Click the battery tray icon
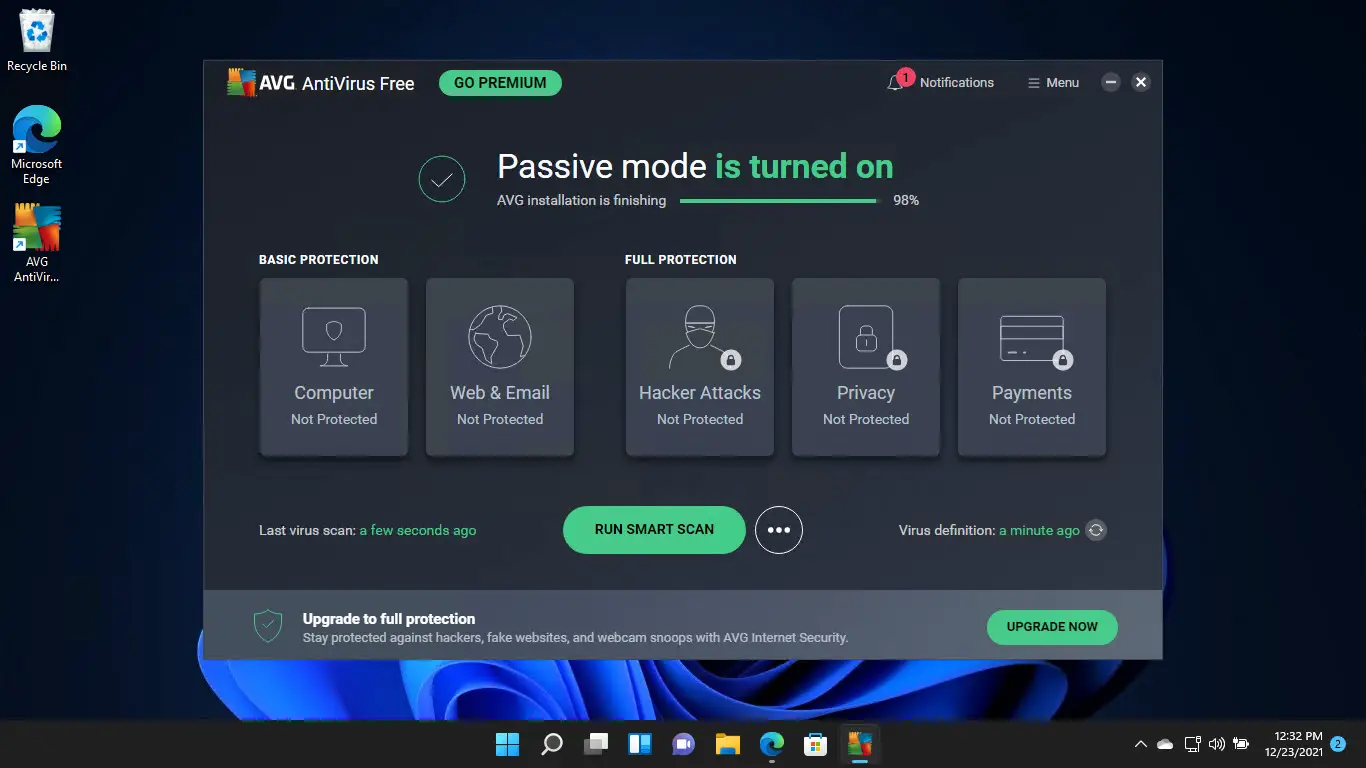 1242,744
